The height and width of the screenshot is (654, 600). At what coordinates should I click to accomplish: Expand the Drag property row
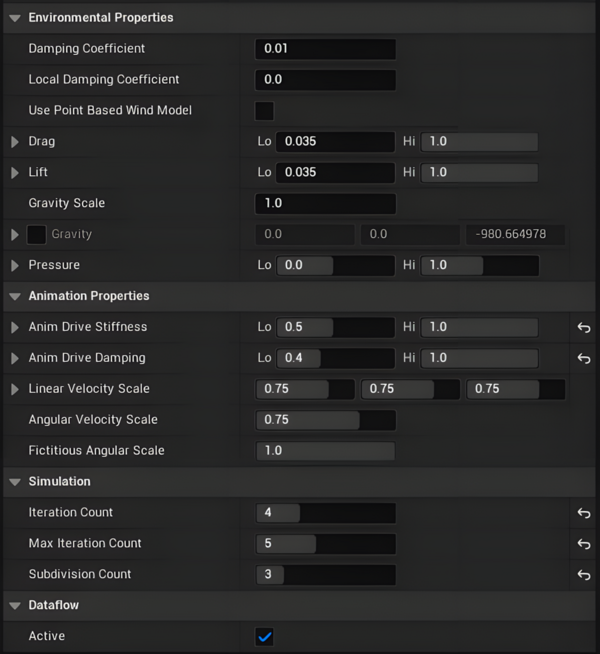click(x=15, y=142)
